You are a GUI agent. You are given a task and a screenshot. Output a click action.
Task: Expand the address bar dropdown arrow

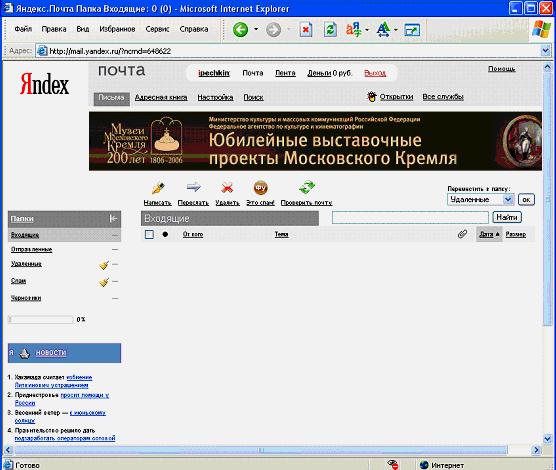coord(546,51)
